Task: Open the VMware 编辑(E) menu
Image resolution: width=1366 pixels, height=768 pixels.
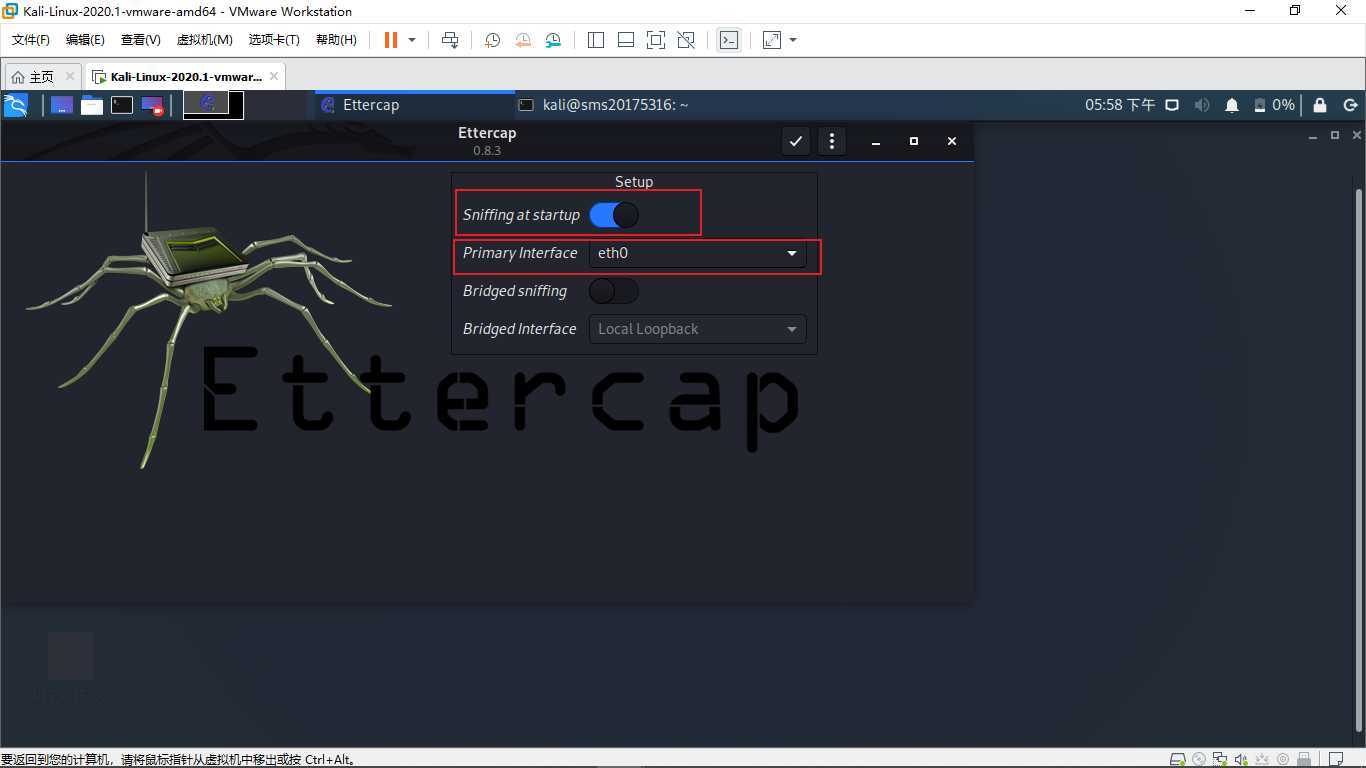Action: coord(85,40)
